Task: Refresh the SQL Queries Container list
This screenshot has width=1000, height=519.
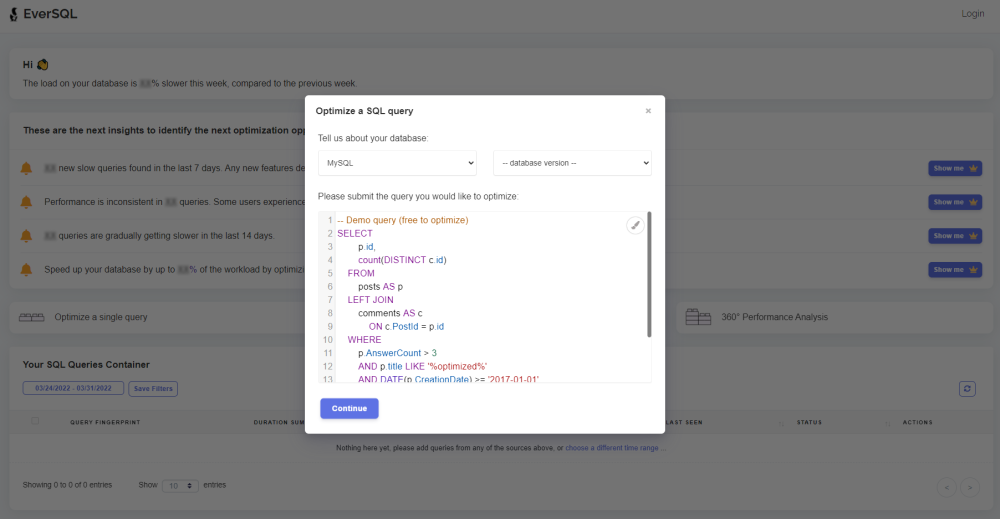Action: pyautogui.click(x=966, y=389)
